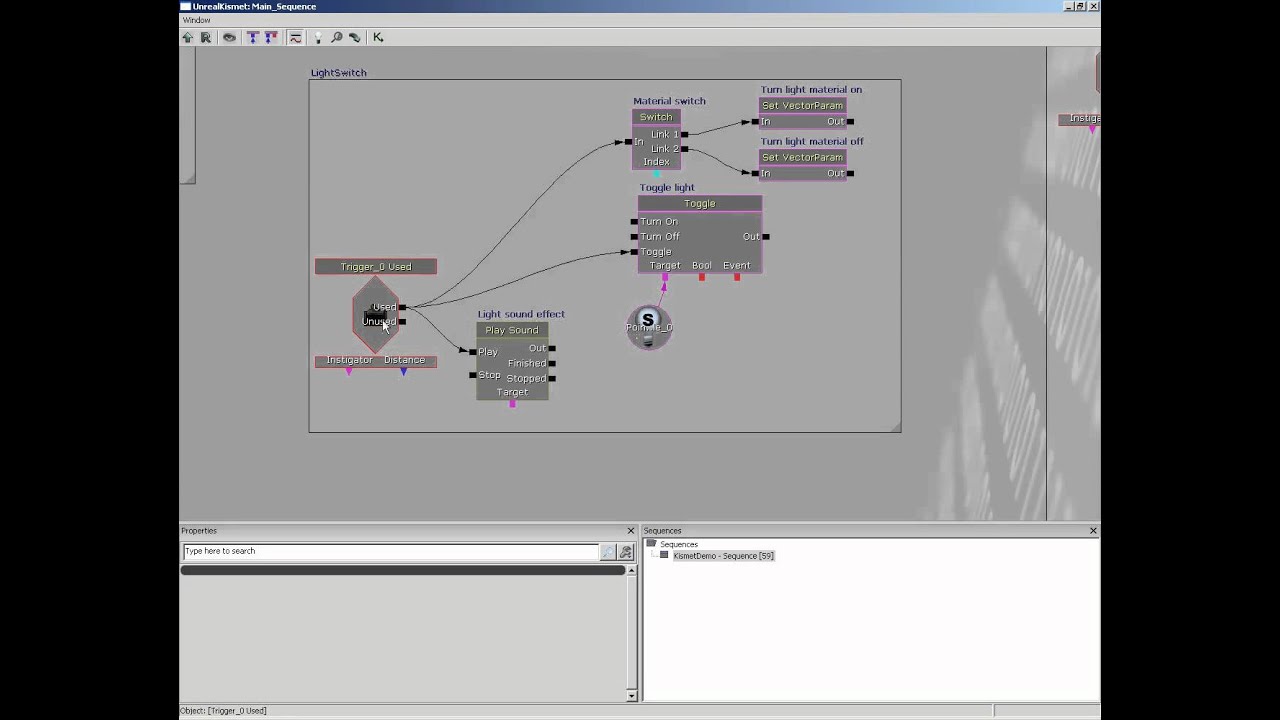Click the blue Distance variable connector
The height and width of the screenshot is (720, 1280).
coord(404,372)
